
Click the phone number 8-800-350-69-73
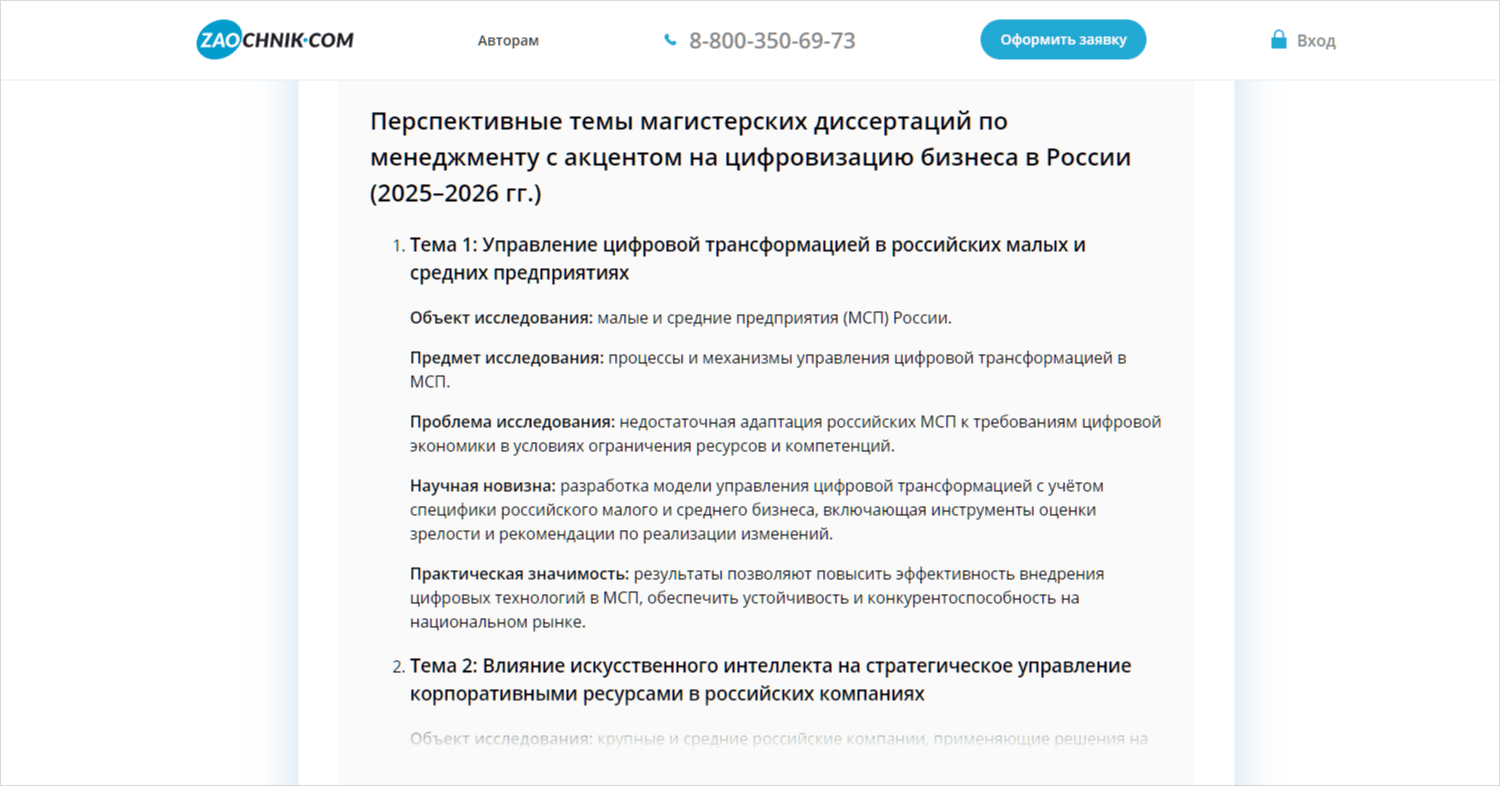click(772, 41)
